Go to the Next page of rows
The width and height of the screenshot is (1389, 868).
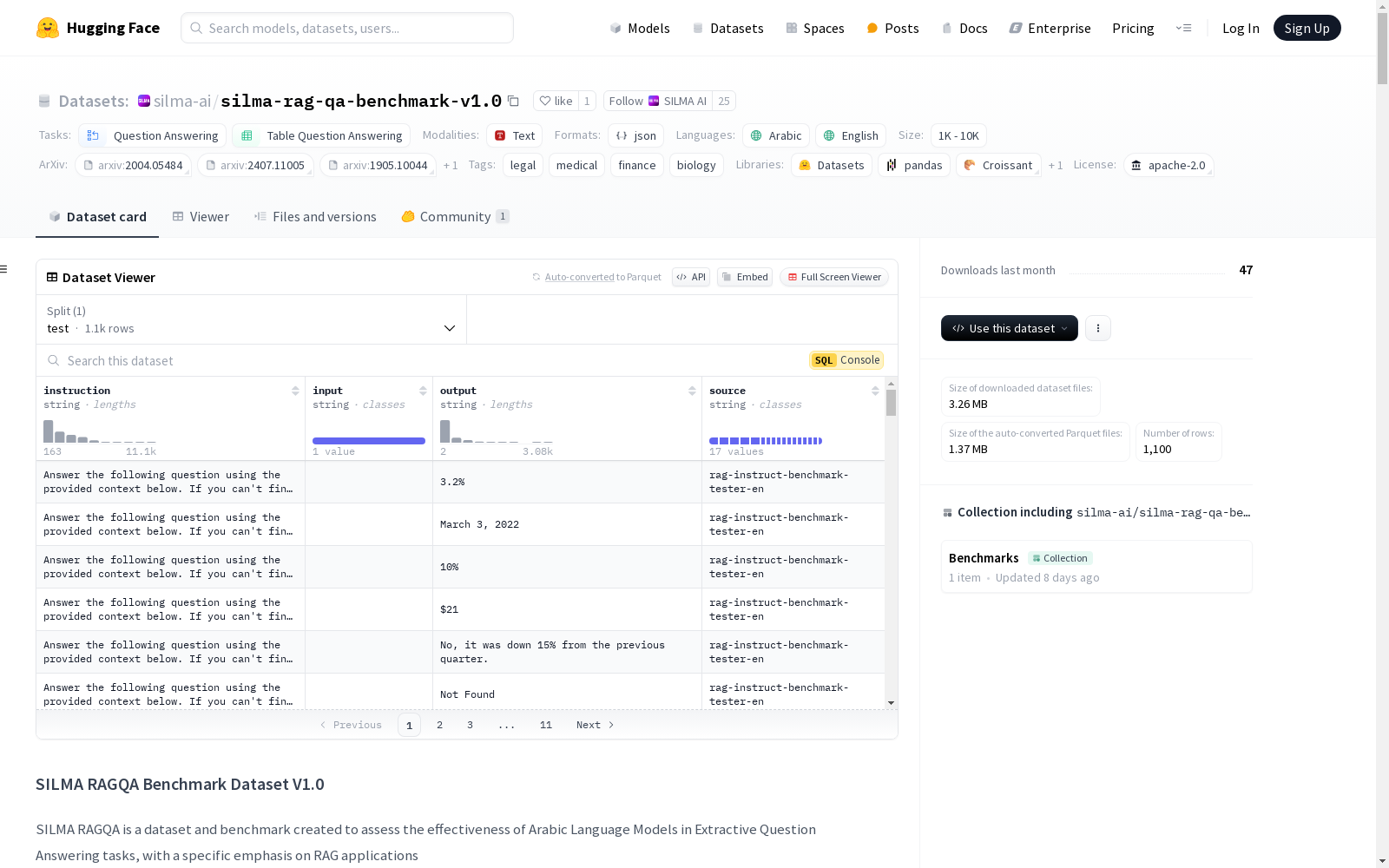click(x=596, y=725)
